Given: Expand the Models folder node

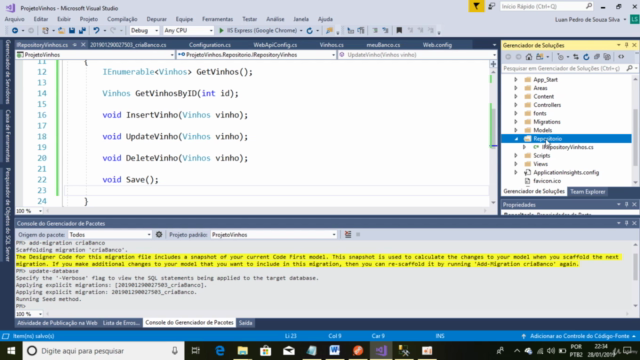Looking at the screenshot, I should click(x=516, y=130).
